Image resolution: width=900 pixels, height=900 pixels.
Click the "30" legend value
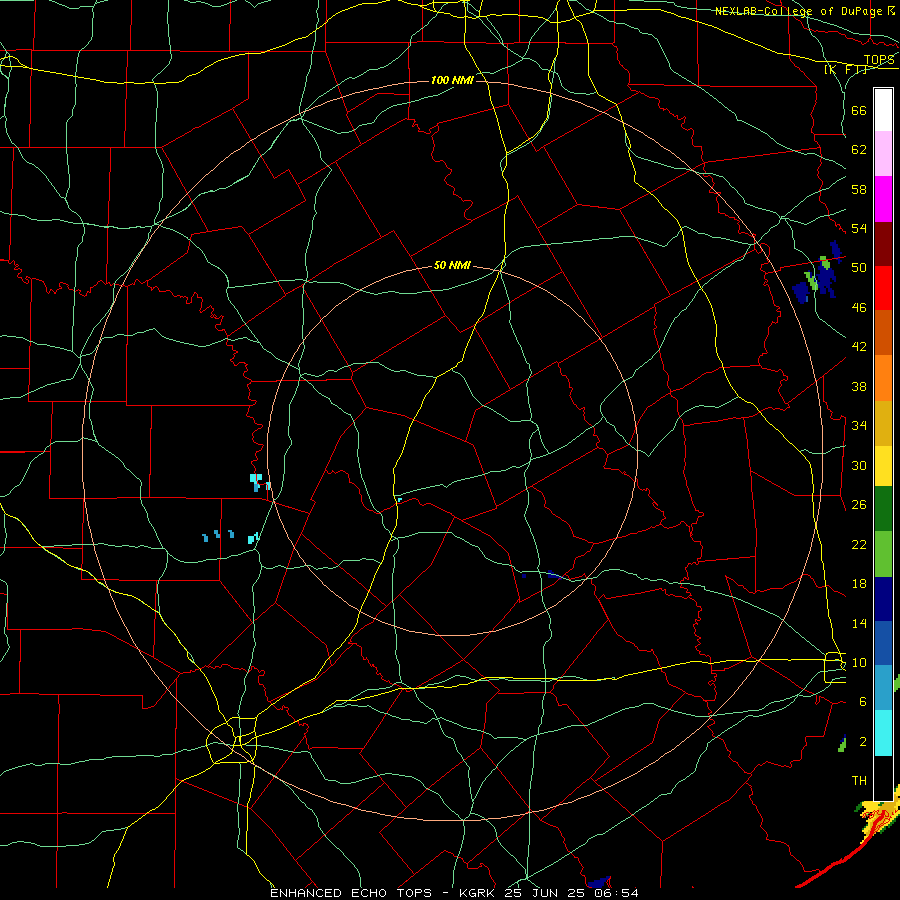[x=859, y=465]
